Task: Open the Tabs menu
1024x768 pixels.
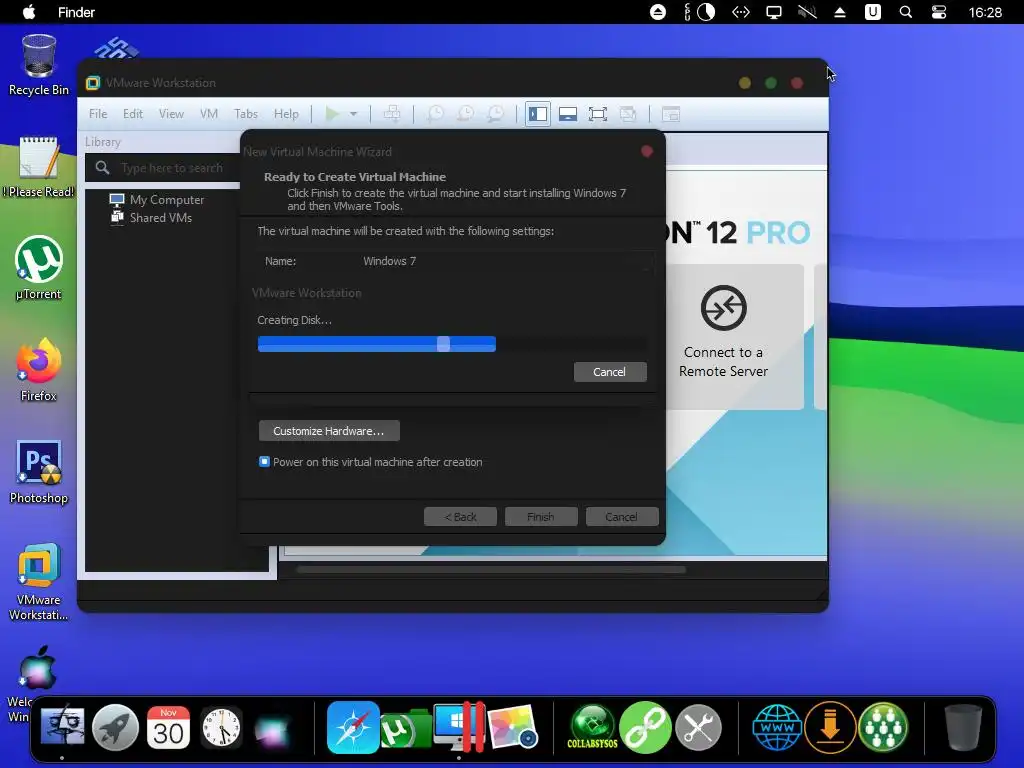Action: (246, 114)
